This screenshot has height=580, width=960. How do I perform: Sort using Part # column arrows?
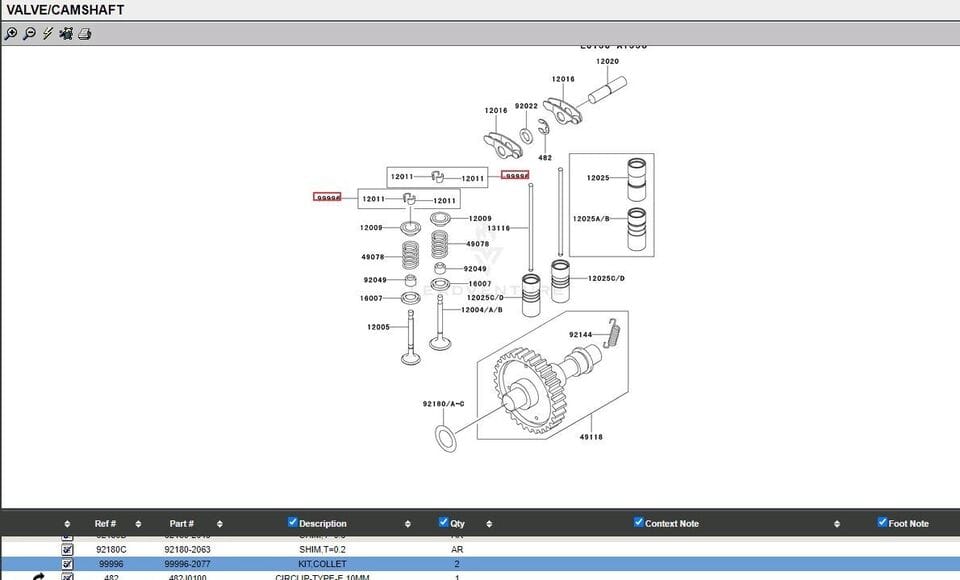click(218, 523)
